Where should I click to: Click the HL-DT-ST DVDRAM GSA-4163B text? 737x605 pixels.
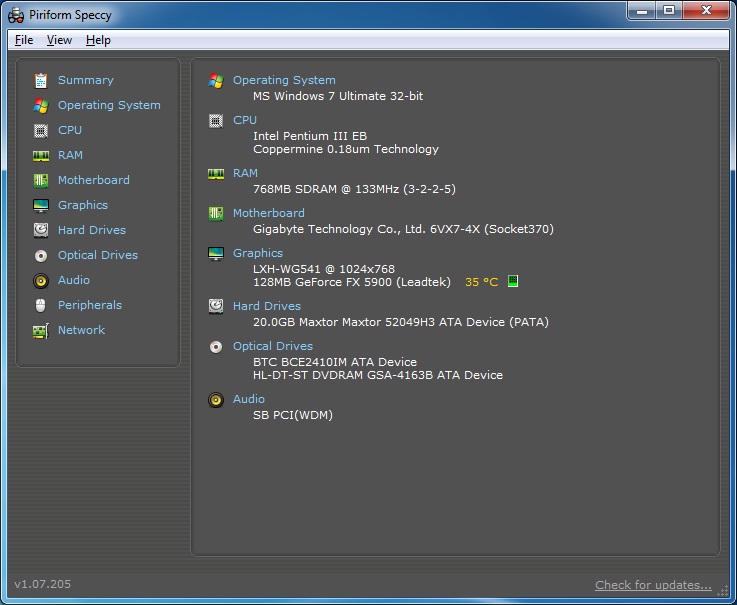378,375
